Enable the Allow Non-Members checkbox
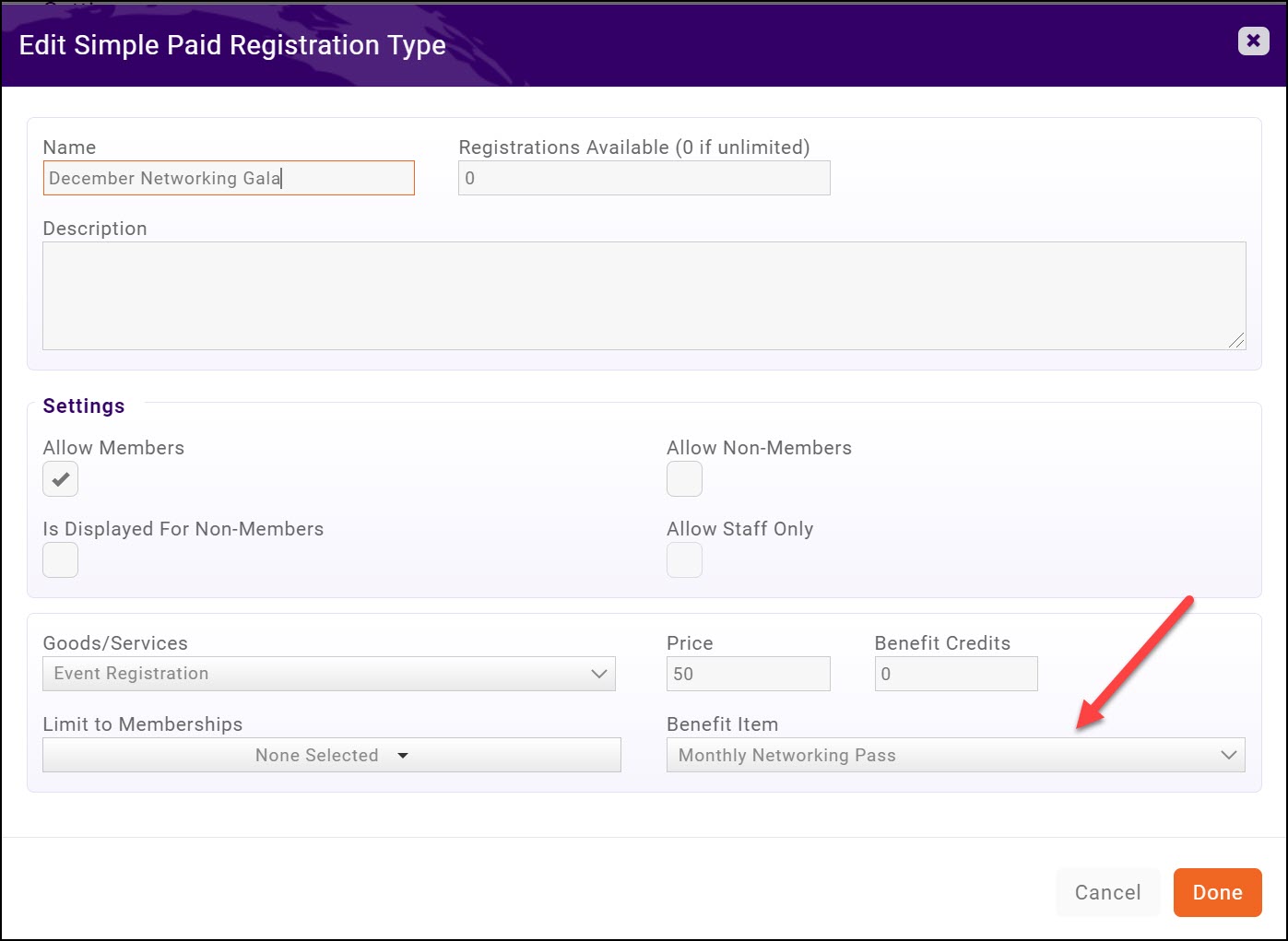Viewport: 1288px width, 941px height. coord(684,478)
